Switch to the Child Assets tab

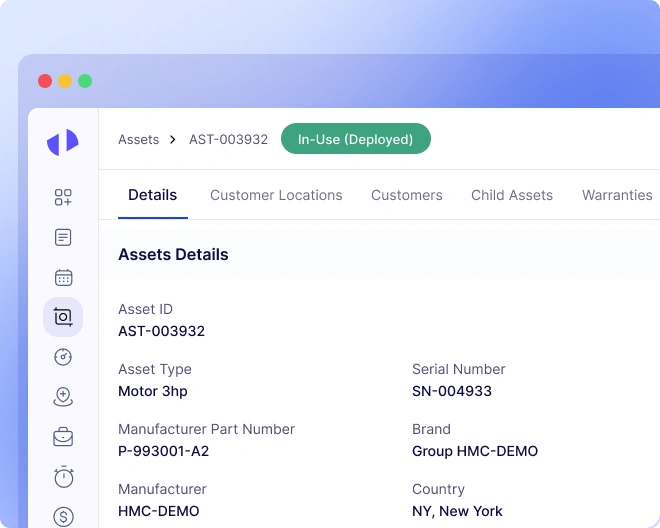(512, 195)
